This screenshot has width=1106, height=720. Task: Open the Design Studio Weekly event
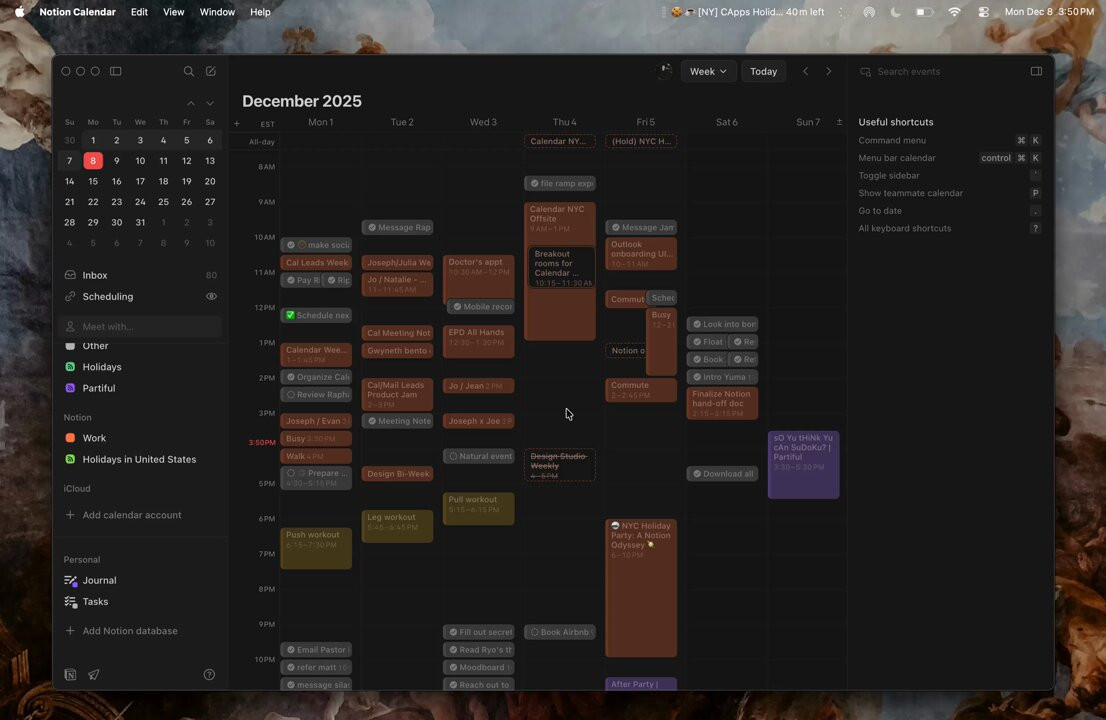[559, 465]
